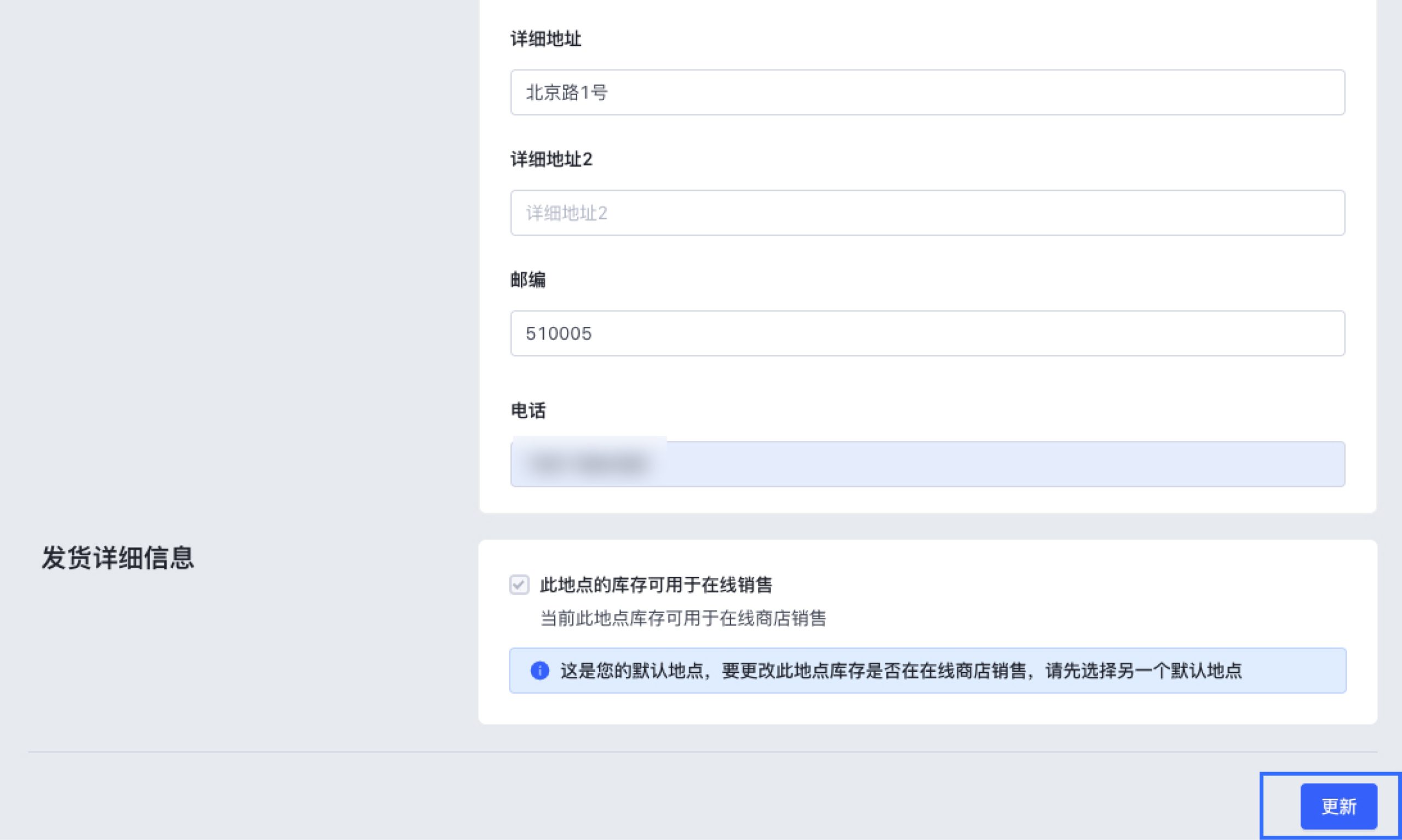Screen dimensions: 1402x840
Task: Click the 发货详细信息 section heading
Action: [x=118, y=558]
